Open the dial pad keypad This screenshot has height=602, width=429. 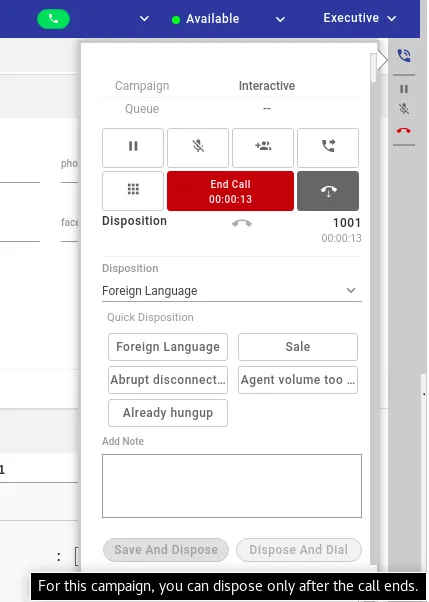pos(133,191)
